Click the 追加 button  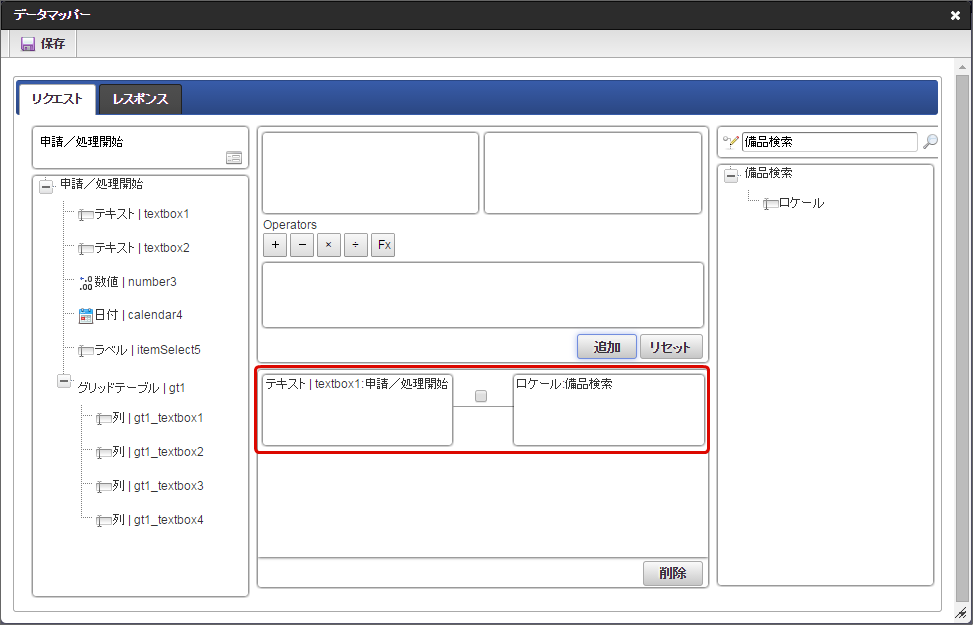click(607, 347)
